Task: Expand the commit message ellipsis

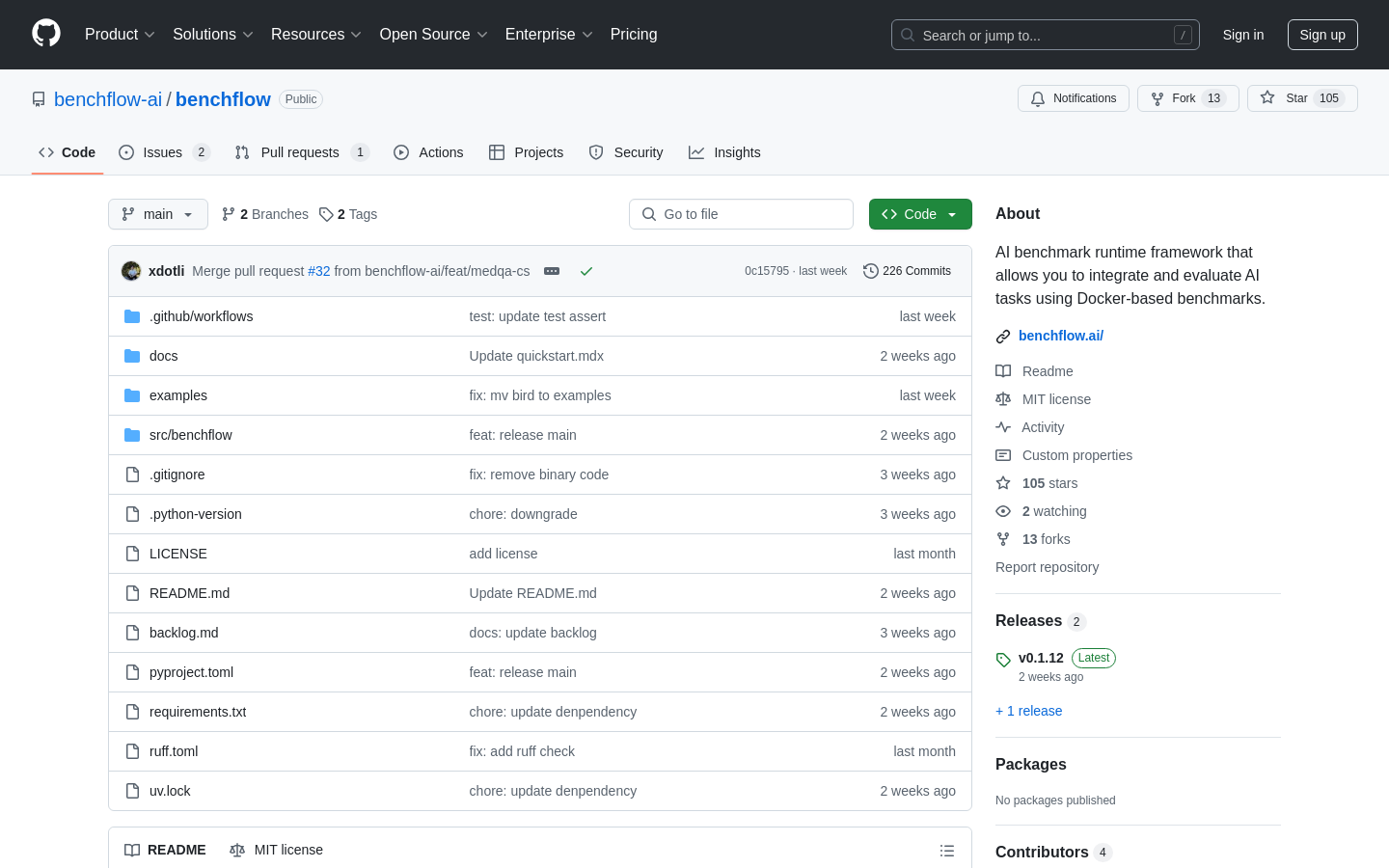Action: 552,271
